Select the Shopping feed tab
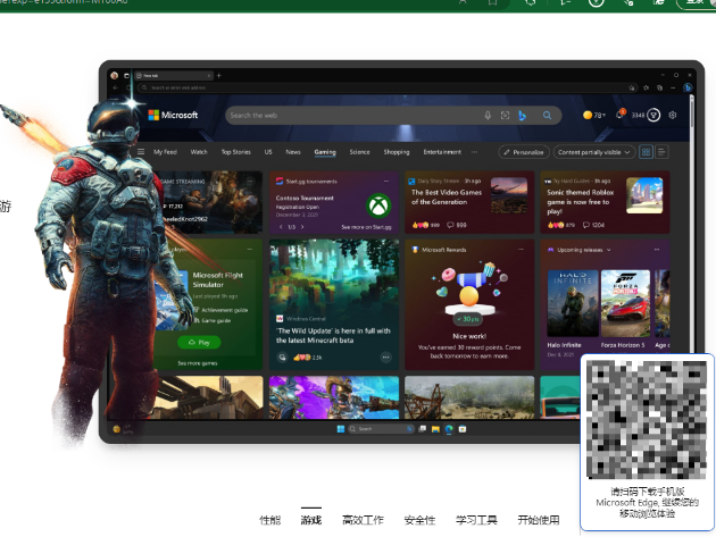The height and width of the screenshot is (537, 716). (396, 152)
